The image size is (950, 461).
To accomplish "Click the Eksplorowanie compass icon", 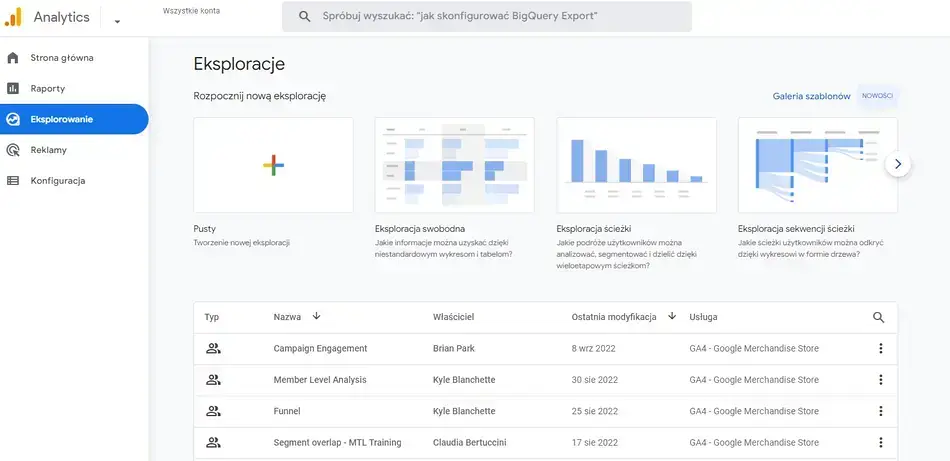I will 13,119.
